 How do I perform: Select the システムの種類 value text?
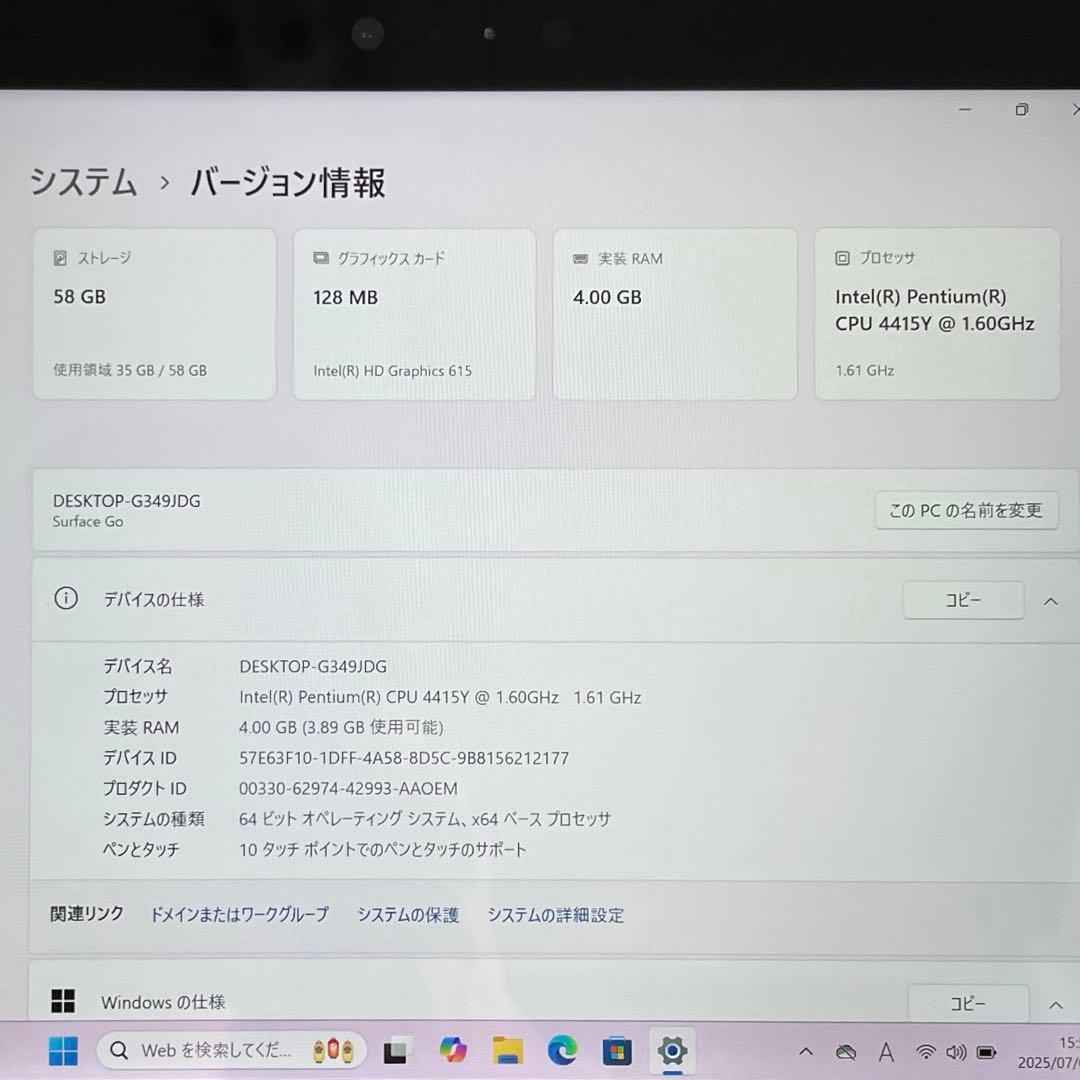(x=425, y=819)
